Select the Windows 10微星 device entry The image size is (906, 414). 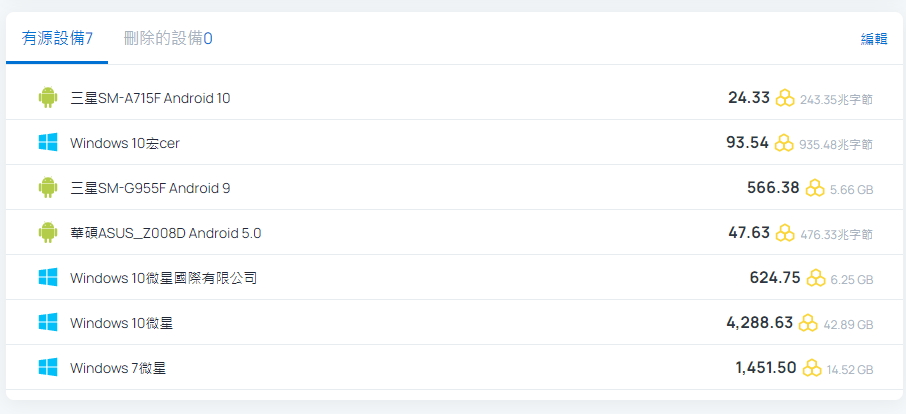[x=121, y=323]
